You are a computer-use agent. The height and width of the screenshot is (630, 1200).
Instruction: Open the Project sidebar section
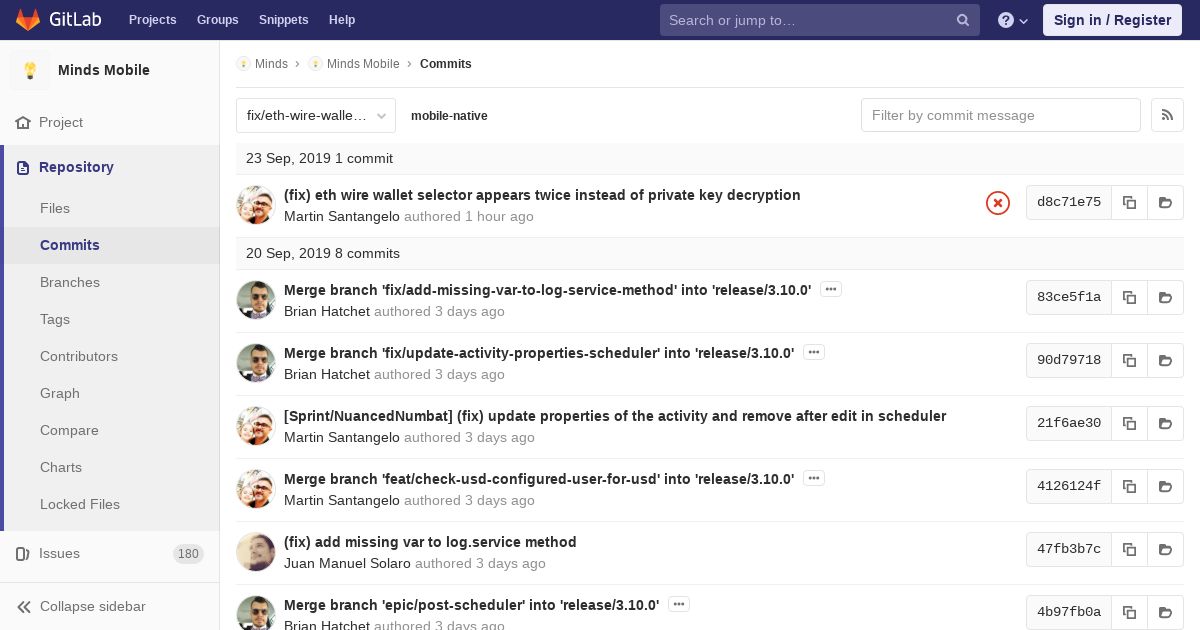[109, 122]
